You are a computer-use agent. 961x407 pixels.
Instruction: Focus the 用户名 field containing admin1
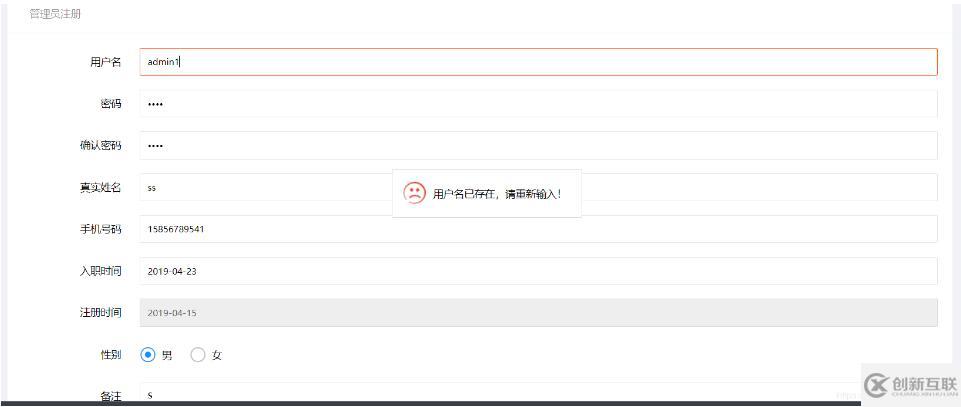[x=538, y=62]
